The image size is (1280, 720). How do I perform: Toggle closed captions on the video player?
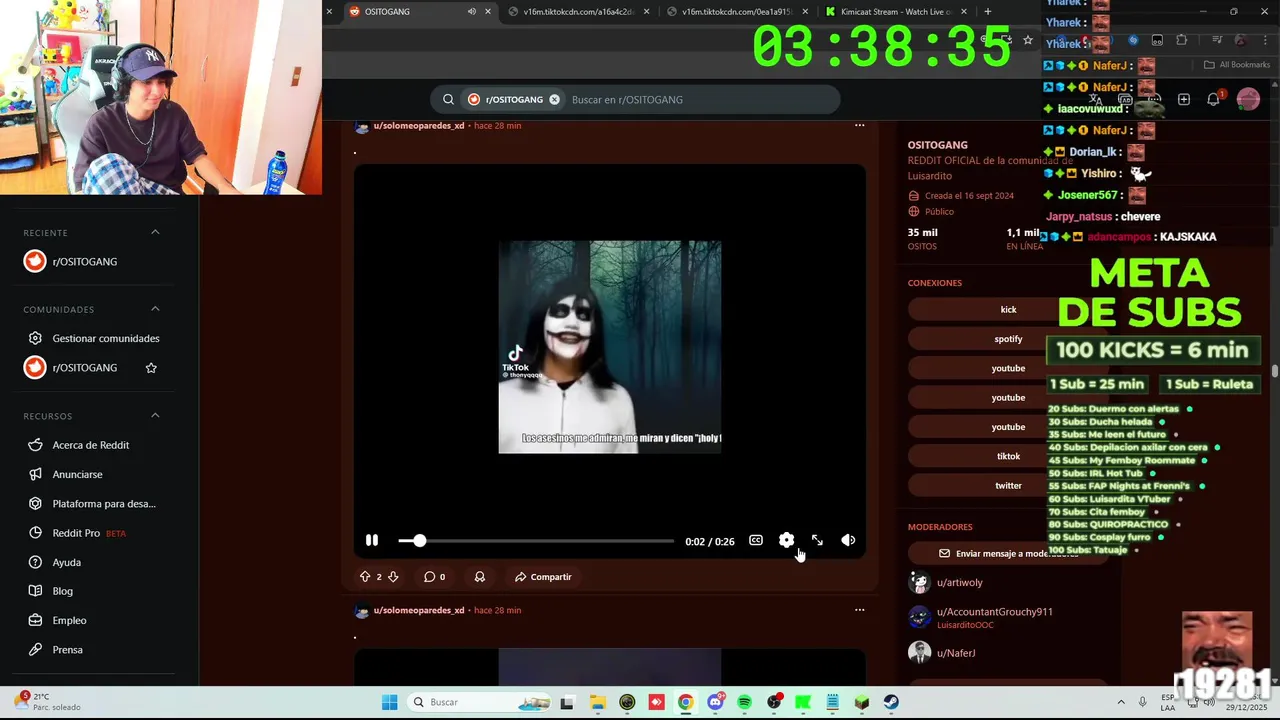click(756, 540)
